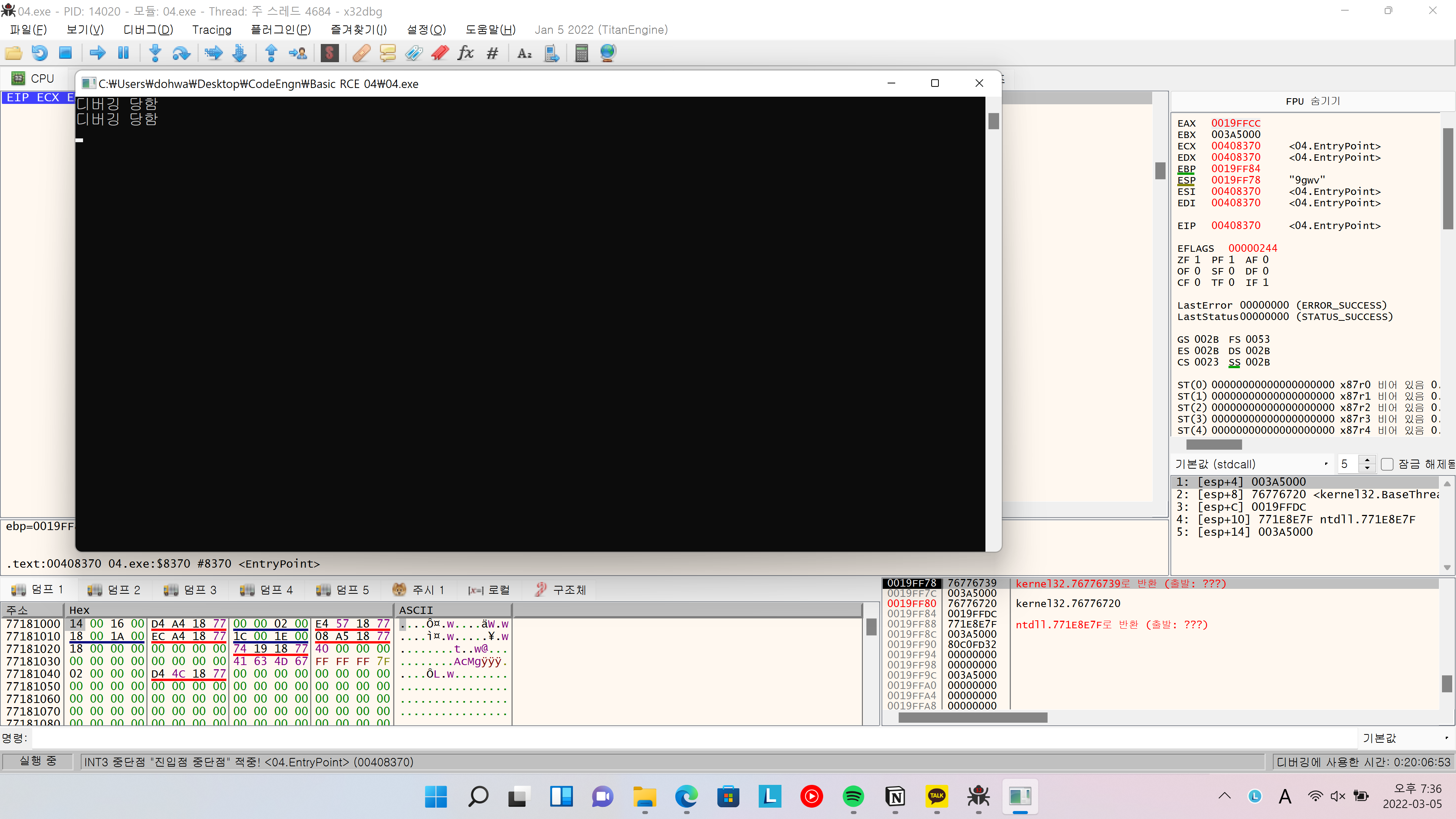Switch to the CPU tab
This screenshot has width=1456, height=819.
(x=34, y=78)
